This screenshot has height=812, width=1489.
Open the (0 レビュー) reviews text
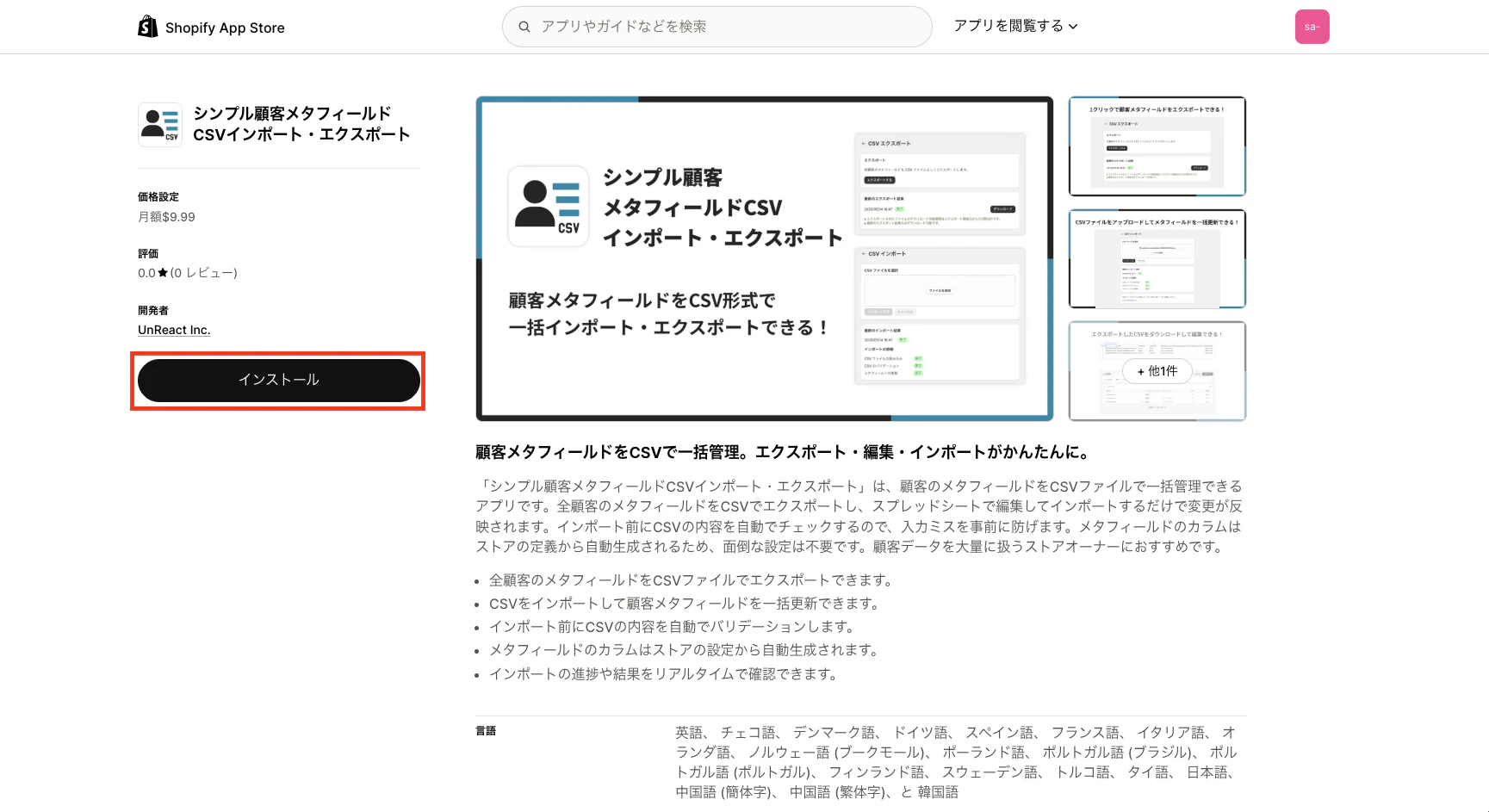tap(204, 273)
